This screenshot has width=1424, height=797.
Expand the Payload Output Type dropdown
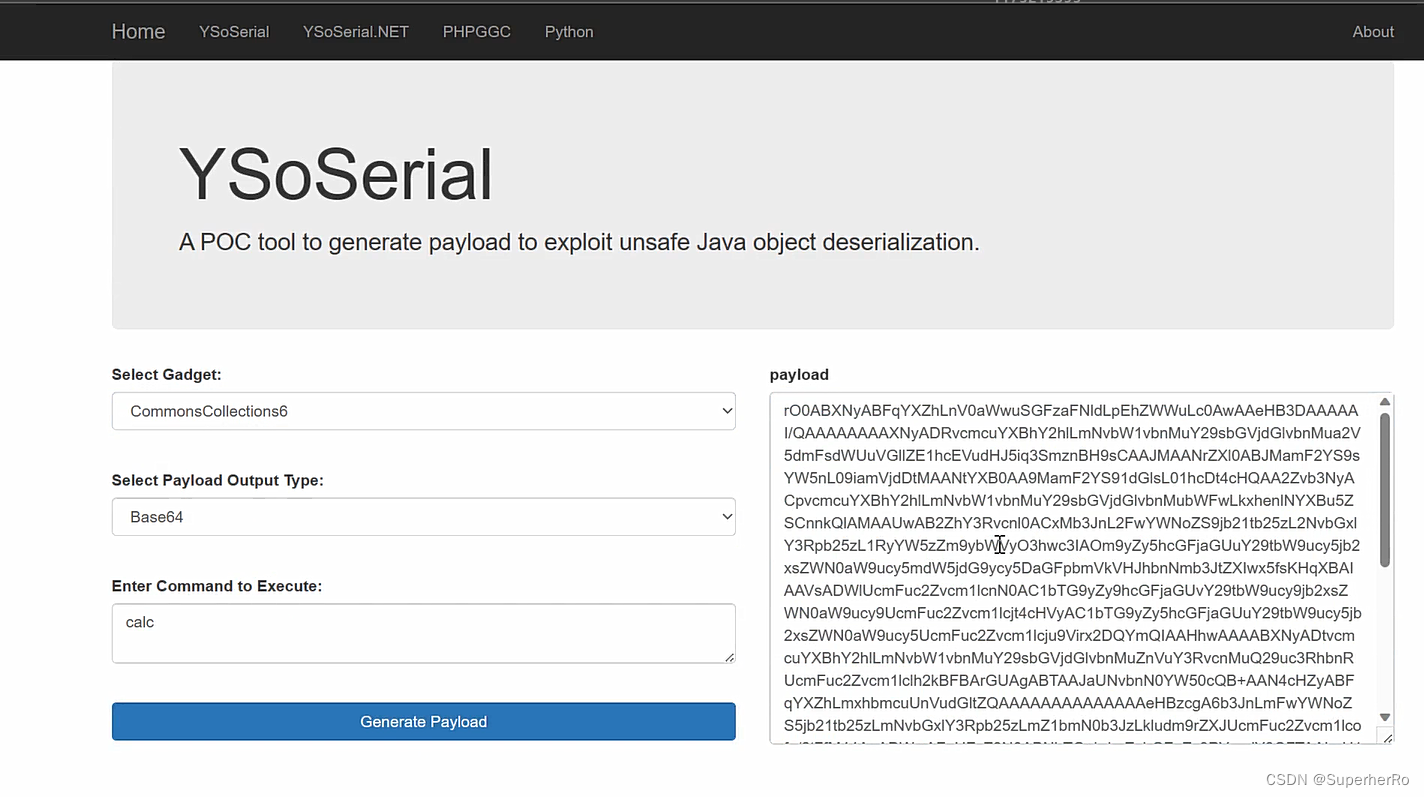coord(424,517)
